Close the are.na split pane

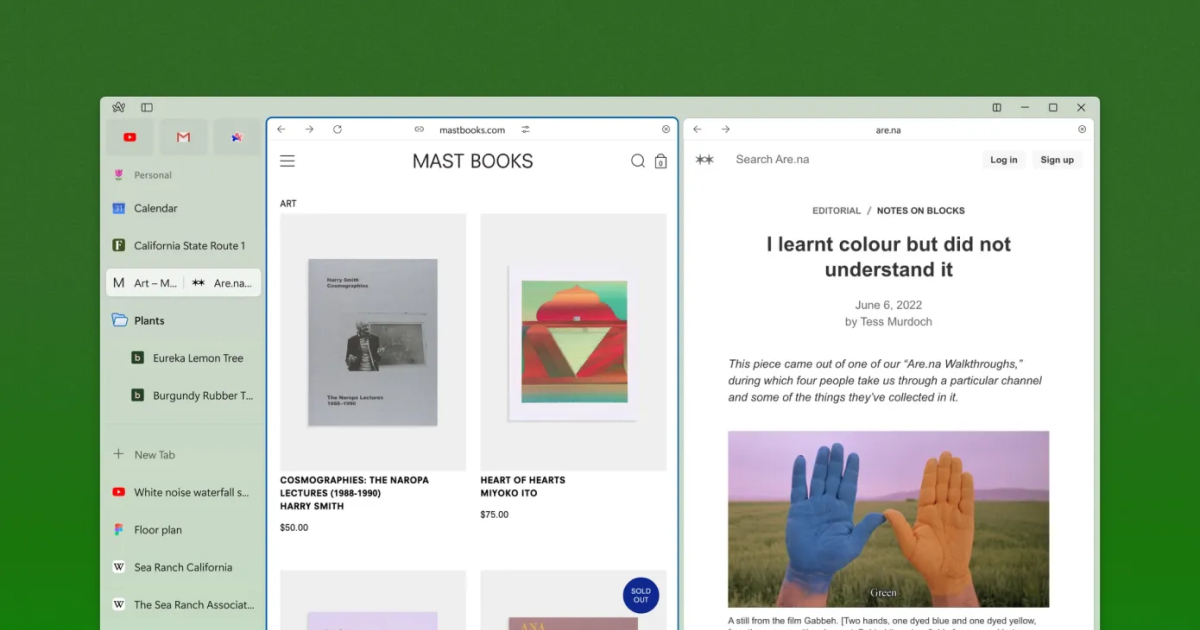coord(1082,129)
